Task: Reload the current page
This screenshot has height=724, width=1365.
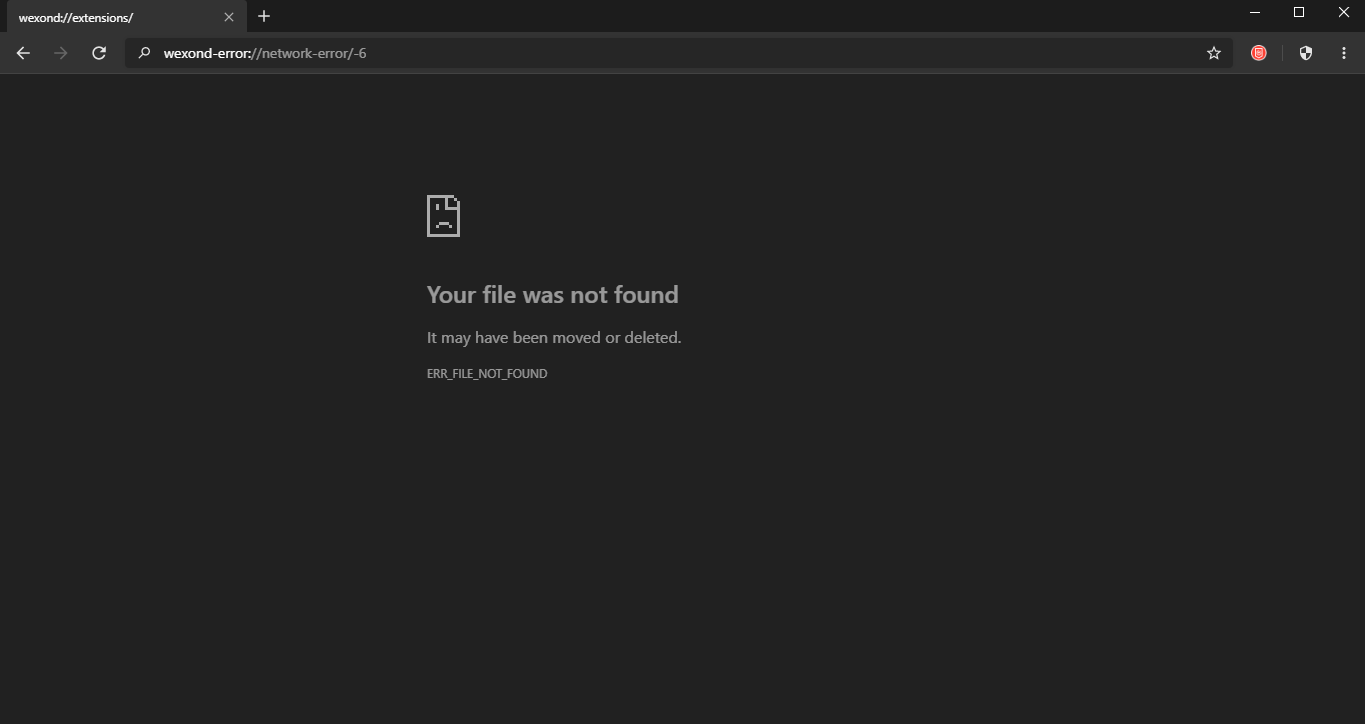Action: tap(98, 53)
